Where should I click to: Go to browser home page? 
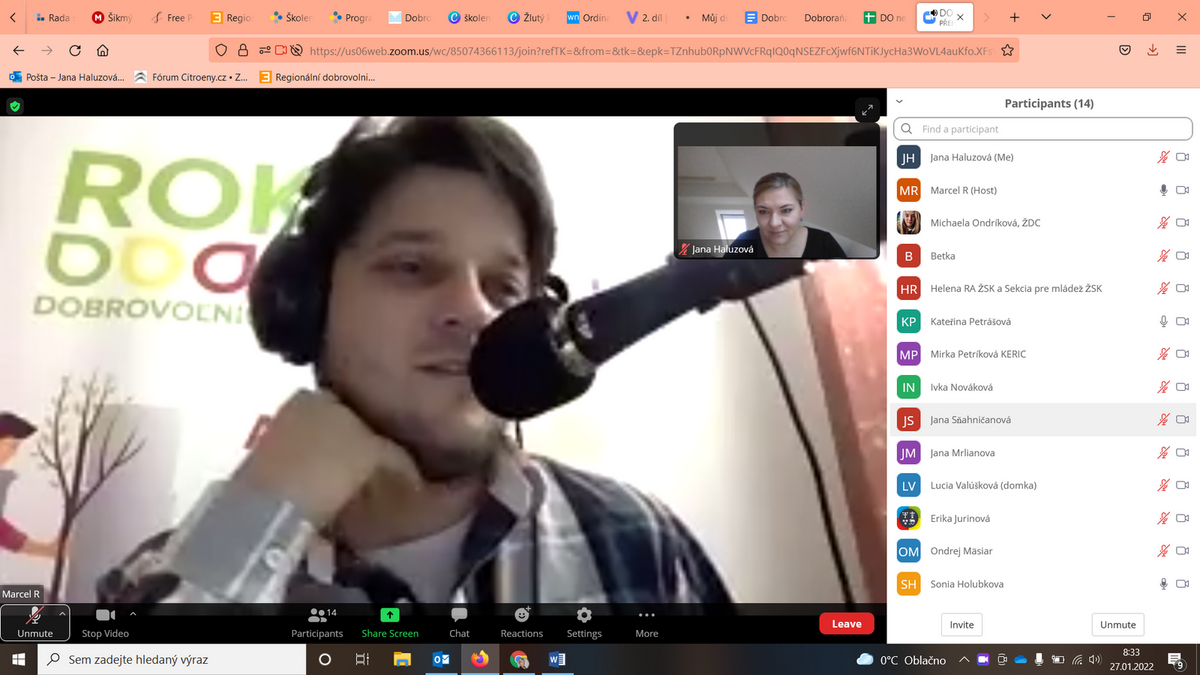(x=103, y=50)
